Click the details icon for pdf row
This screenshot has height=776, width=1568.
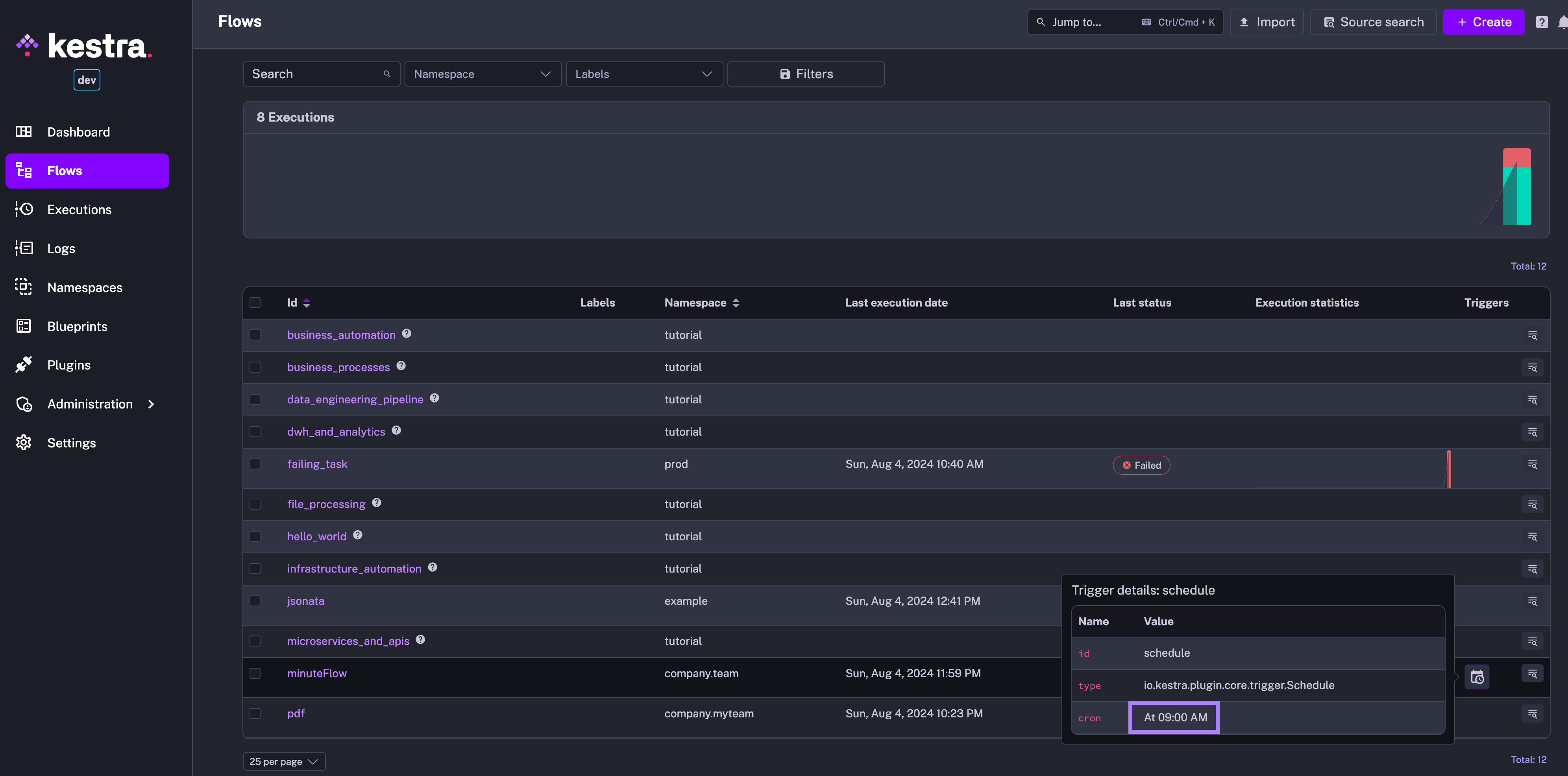[1532, 713]
